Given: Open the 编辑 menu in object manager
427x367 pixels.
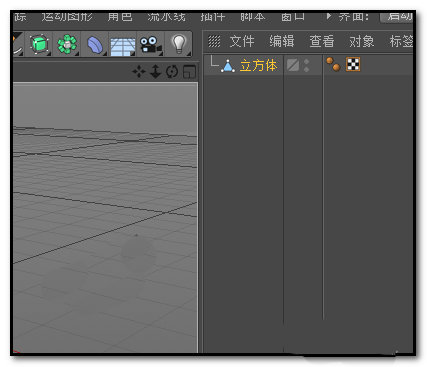Looking at the screenshot, I should point(282,41).
